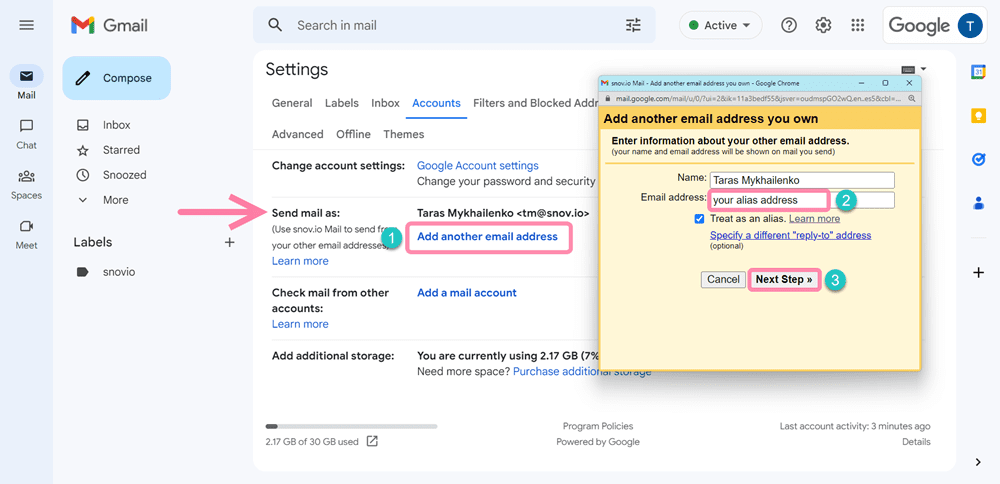The image size is (1000, 484).
Task: Open Contacts in the side panel
Action: point(978,203)
